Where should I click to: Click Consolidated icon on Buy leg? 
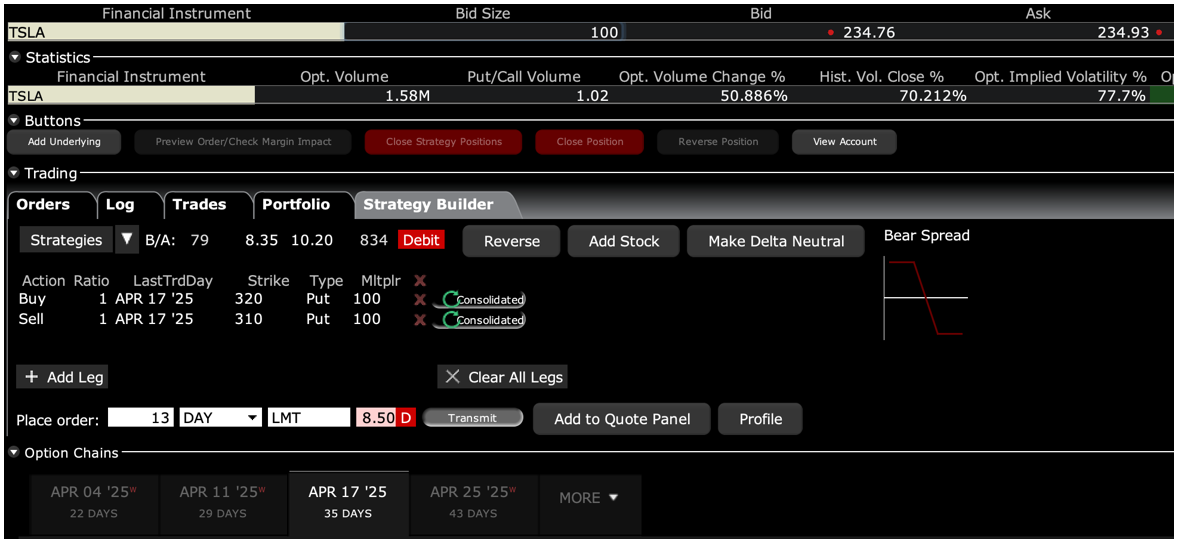[479, 299]
